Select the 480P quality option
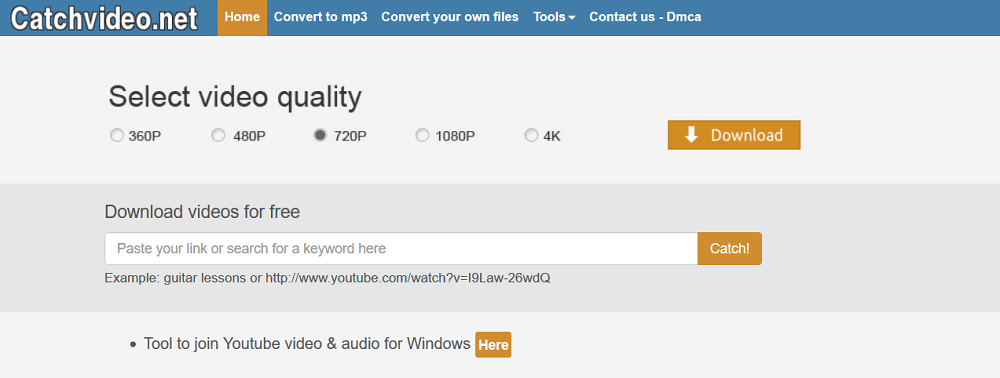This screenshot has width=1000, height=378. click(218, 135)
